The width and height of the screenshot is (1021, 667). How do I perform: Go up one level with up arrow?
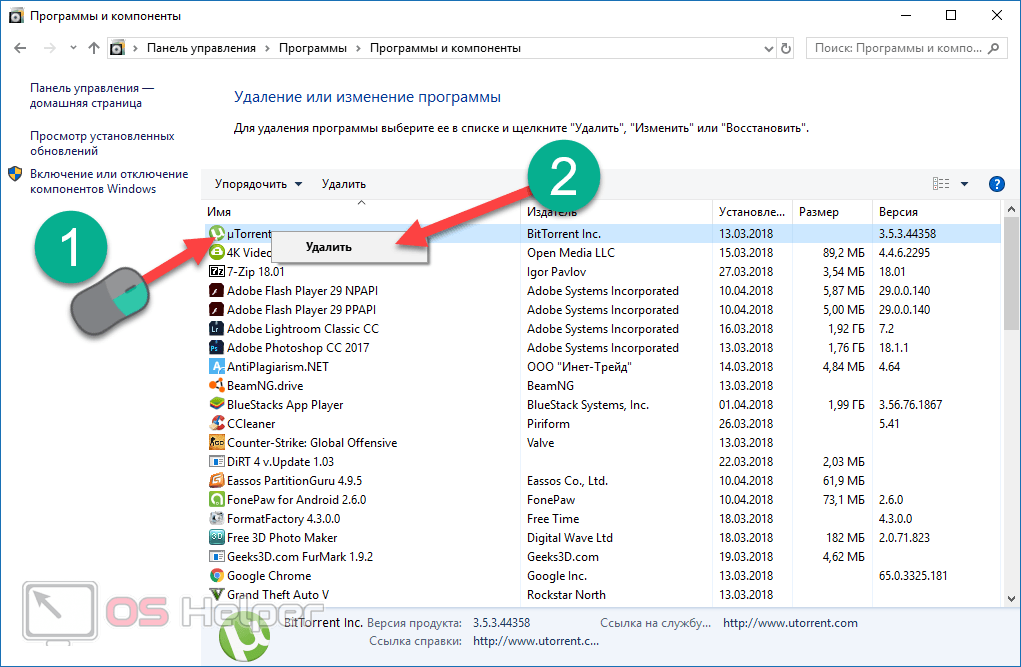point(94,48)
